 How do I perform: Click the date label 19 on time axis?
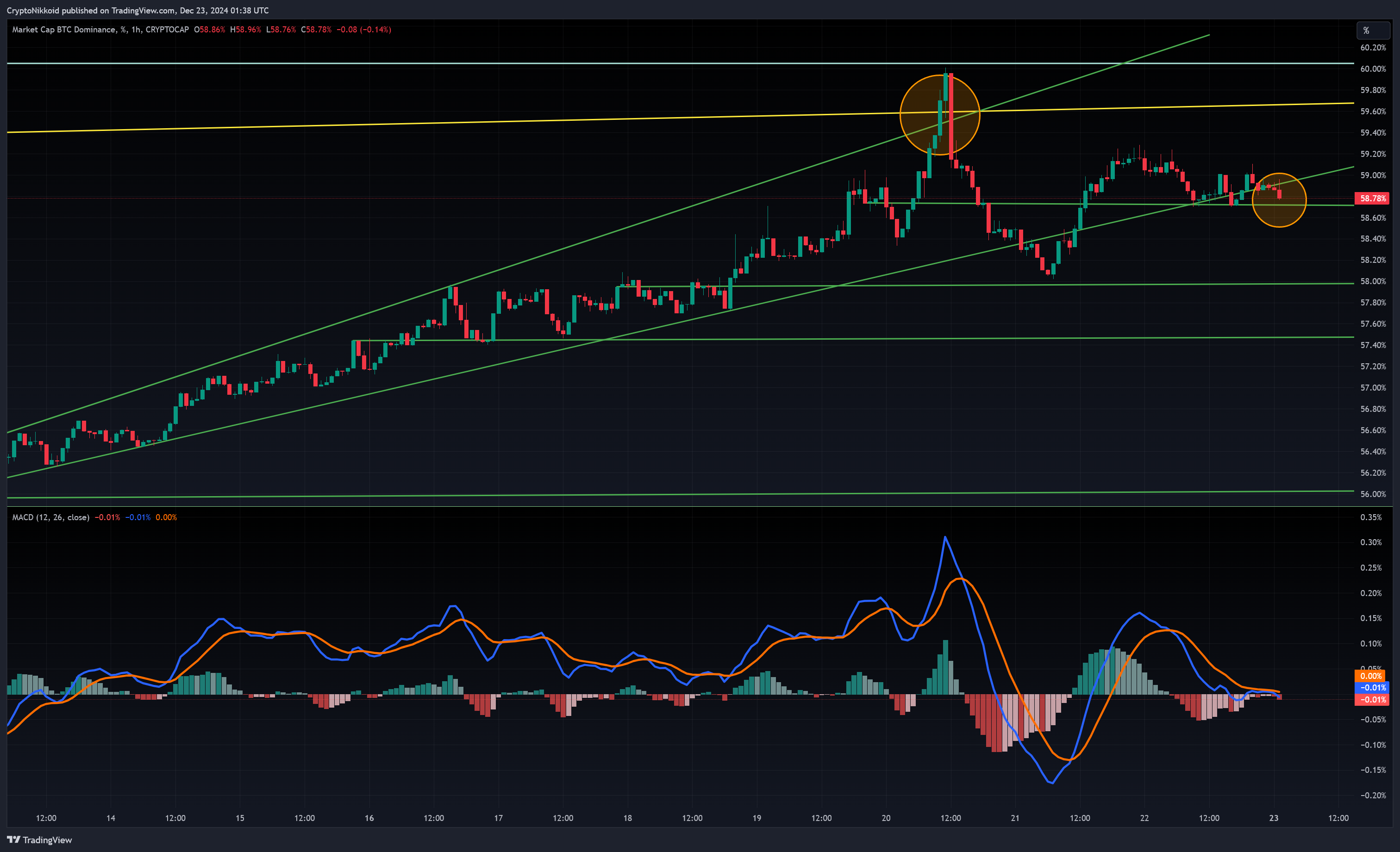click(x=757, y=818)
